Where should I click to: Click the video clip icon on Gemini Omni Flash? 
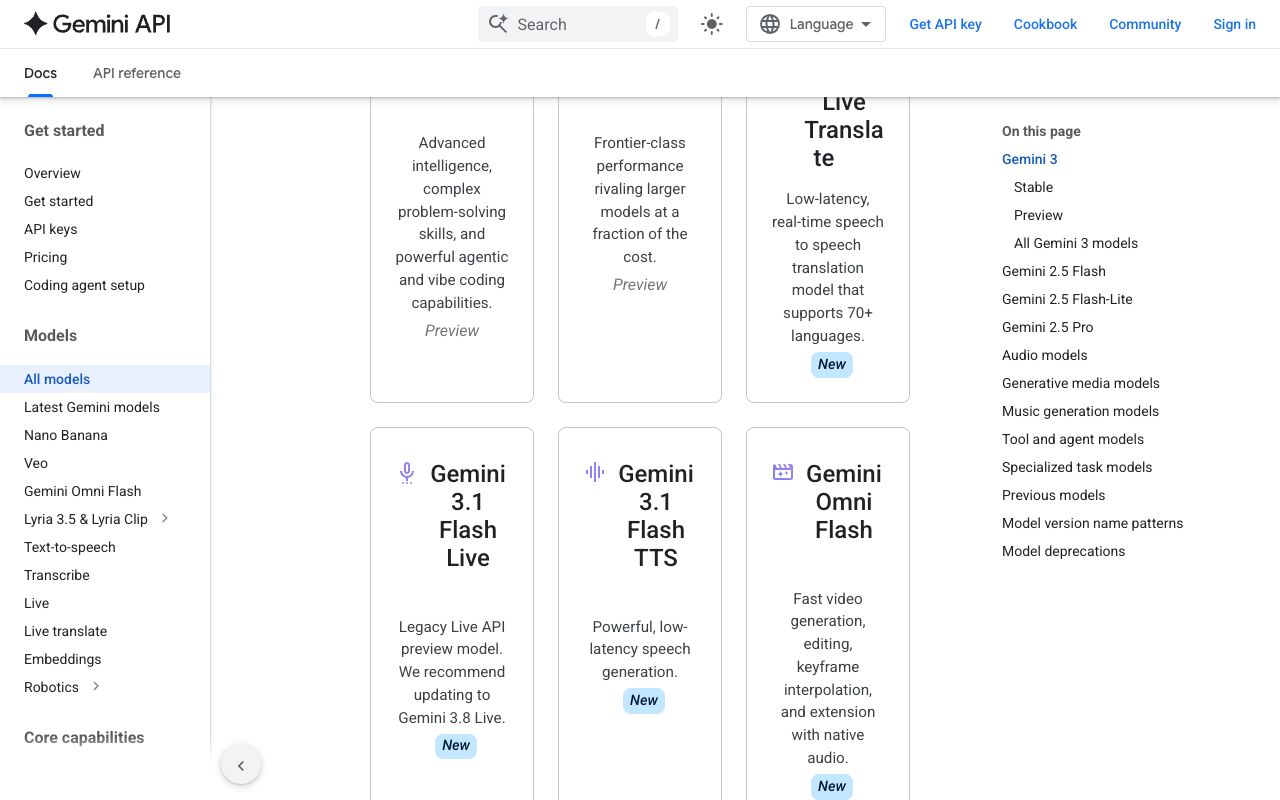[x=783, y=472]
